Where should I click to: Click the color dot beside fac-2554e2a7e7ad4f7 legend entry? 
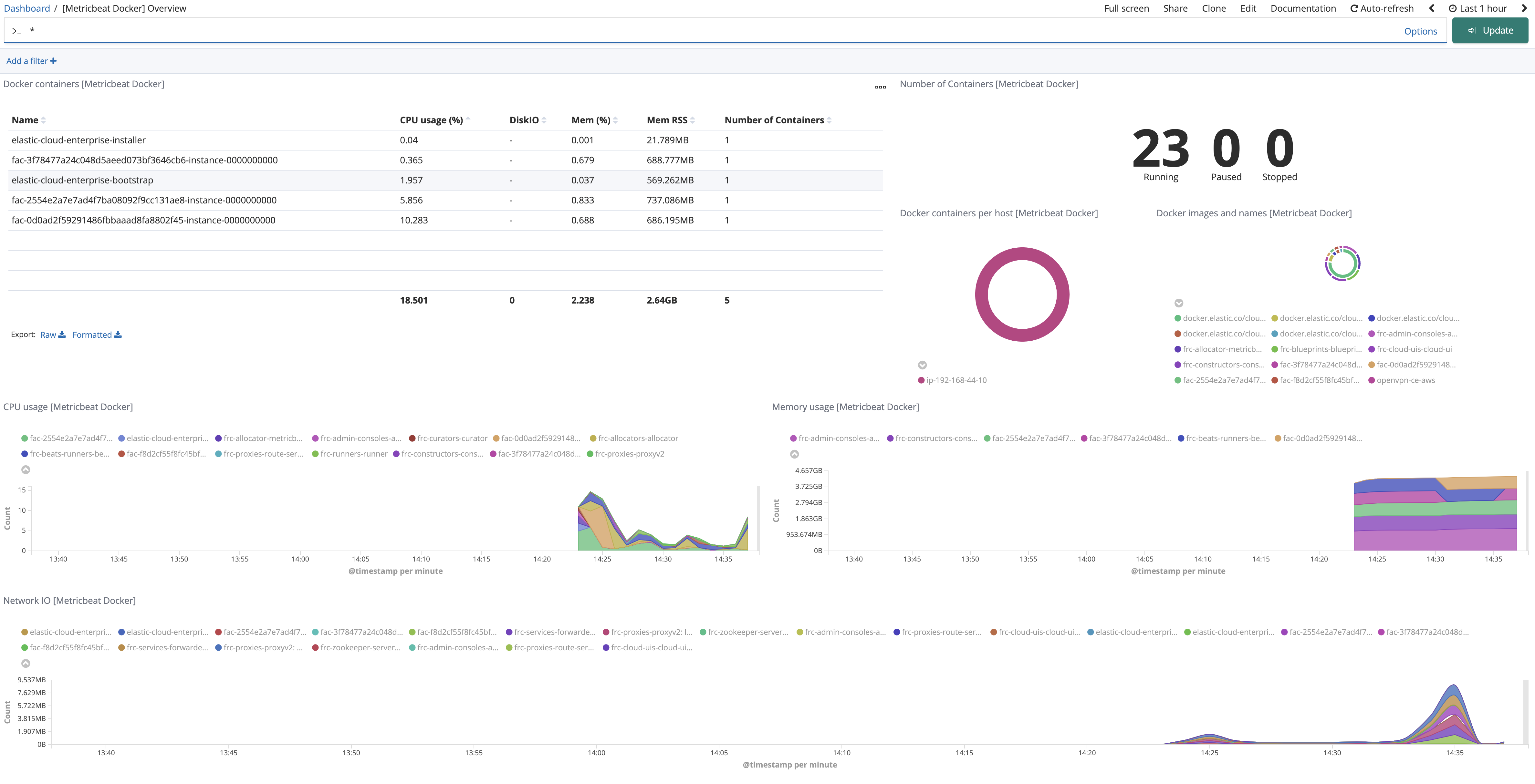[25, 438]
